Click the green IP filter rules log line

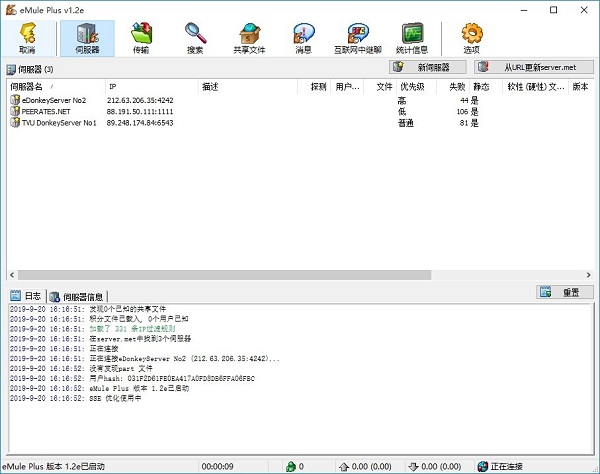(92, 329)
